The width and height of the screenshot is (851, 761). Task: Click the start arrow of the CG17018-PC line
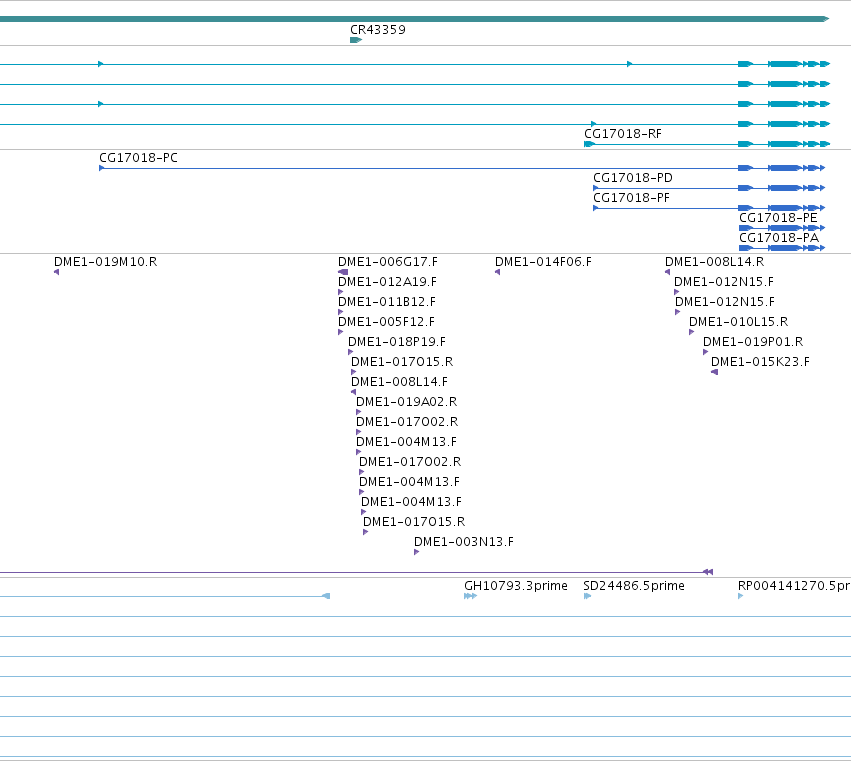(x=101, y=168)
